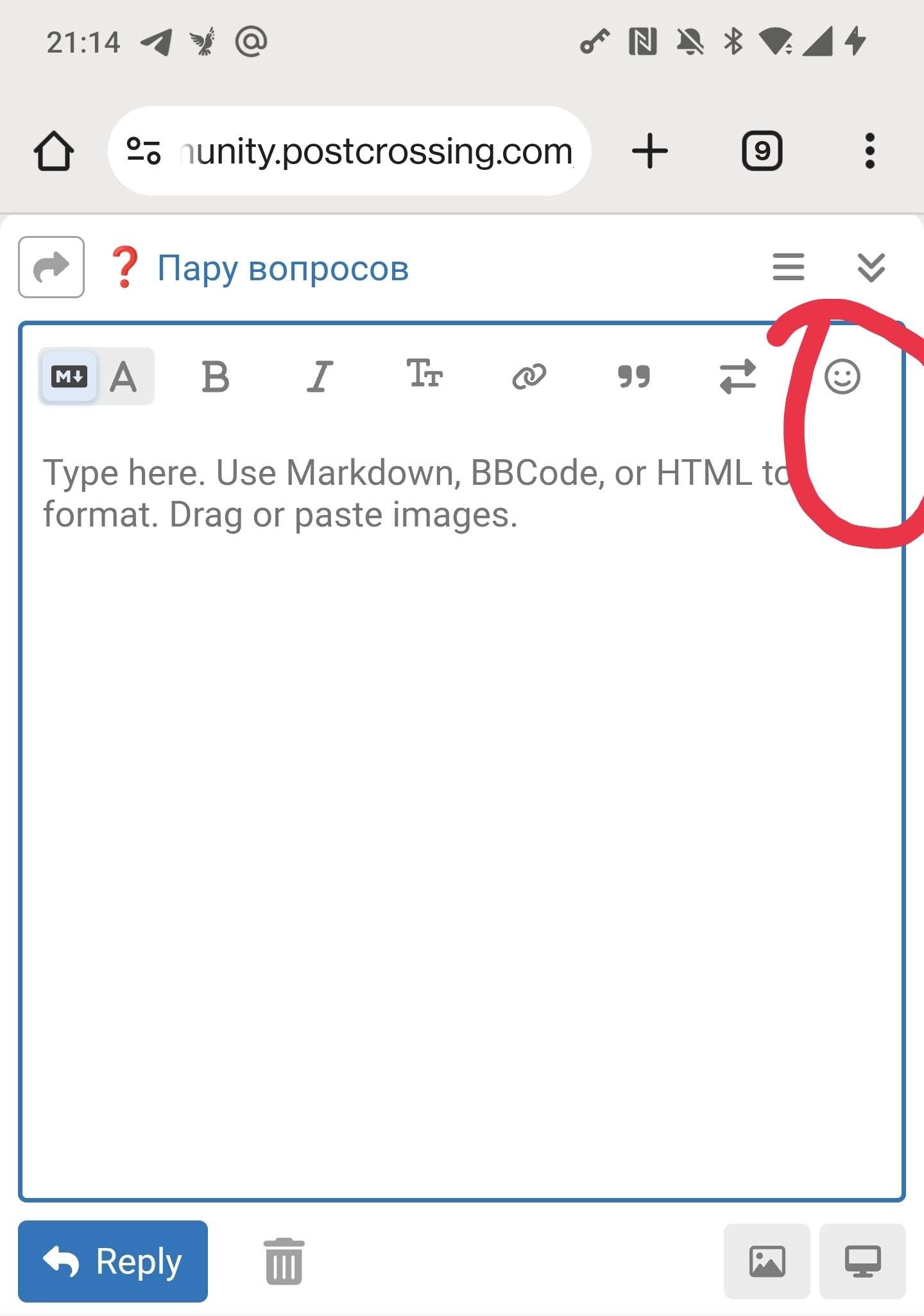Click the double arrows toolbar icon
924x1316 pixels.
tap(738, 376)
